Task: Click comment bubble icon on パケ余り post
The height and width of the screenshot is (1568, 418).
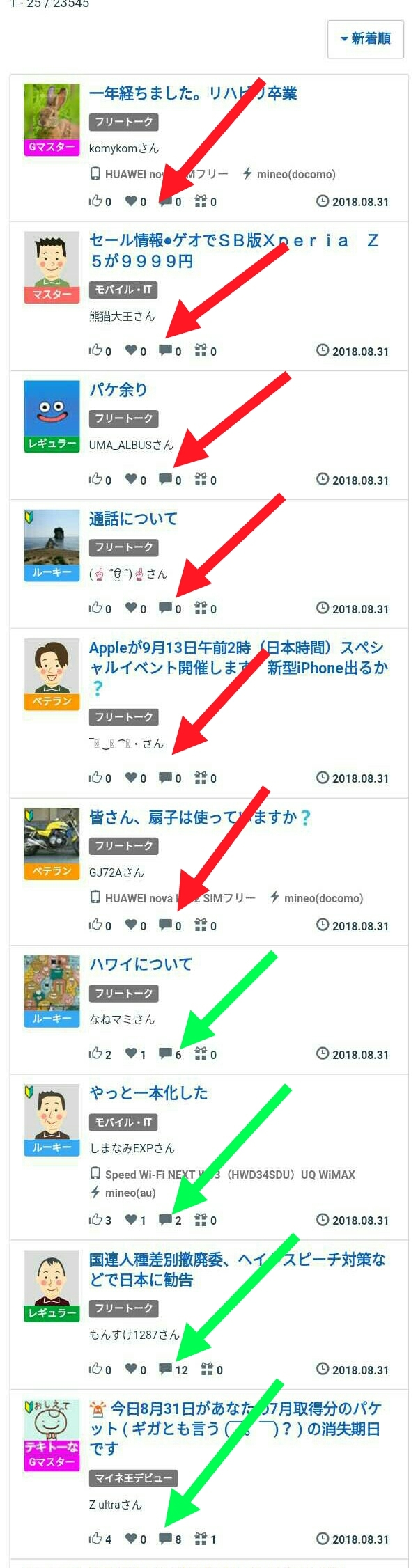Action: point(165,479)
